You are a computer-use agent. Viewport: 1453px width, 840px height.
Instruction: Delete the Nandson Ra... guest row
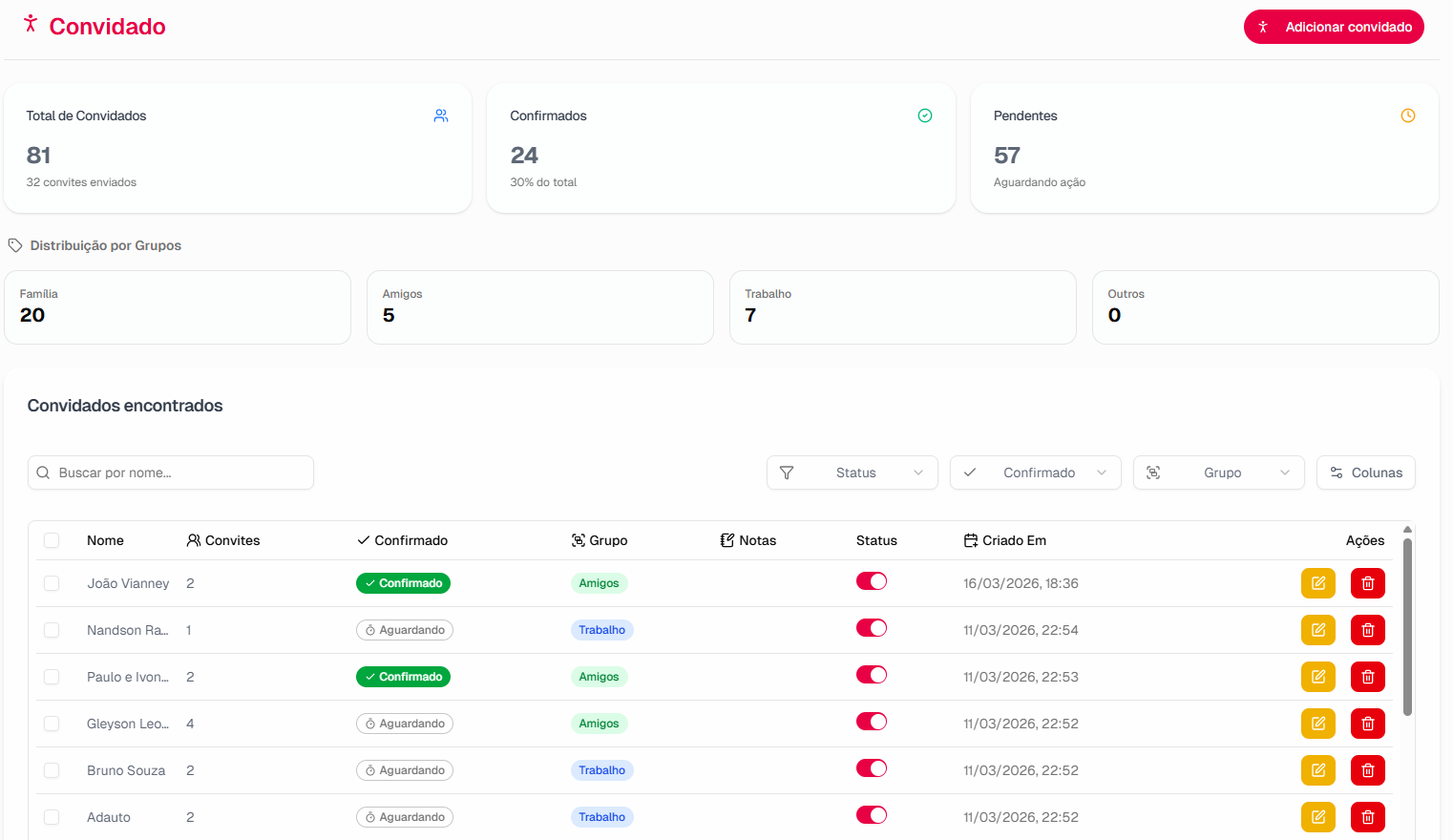(1368, 630)
